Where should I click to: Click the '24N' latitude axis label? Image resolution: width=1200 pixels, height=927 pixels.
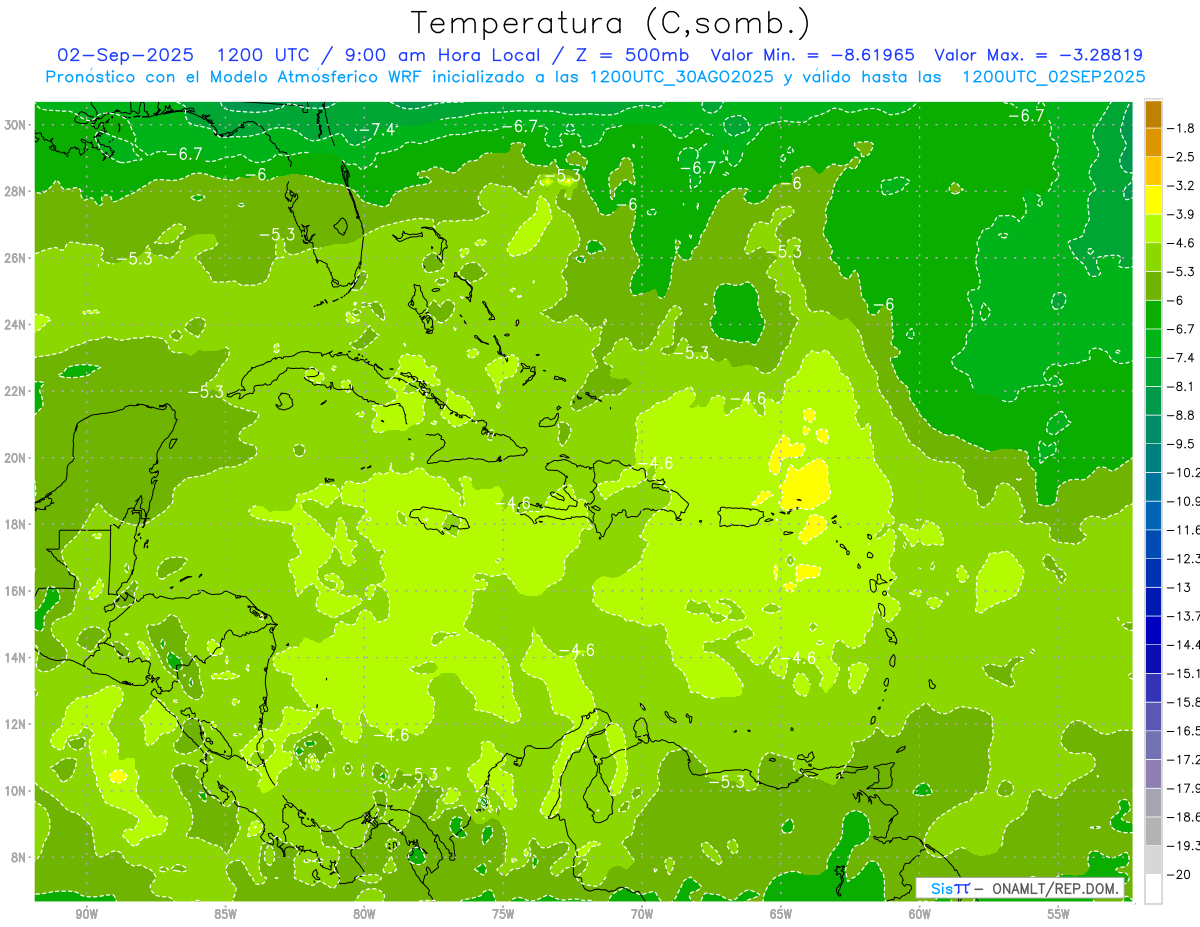click(x=17, y=324)
